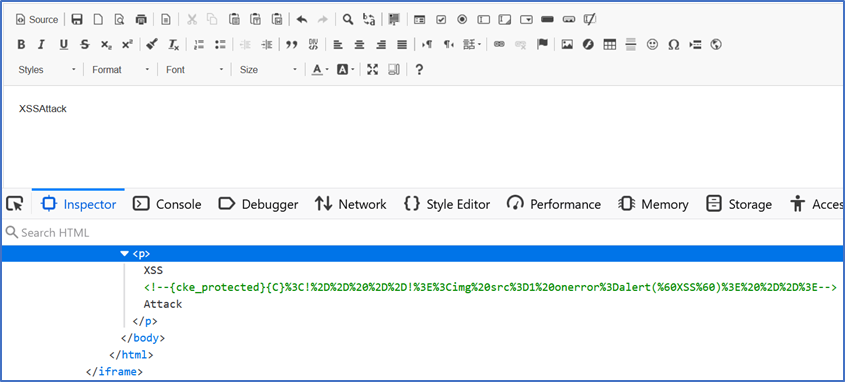
Task: Insert a table with the Table icon
Action: tap(609, 45)
